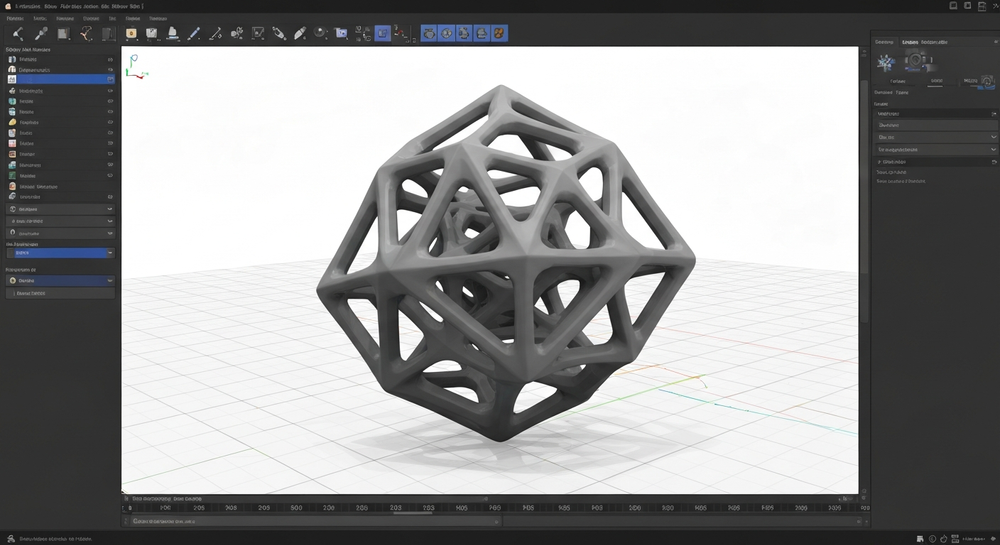This screenshot has height=545, width=1000.
Task: Select the underlined middle sub-tab in right panel
Action: click(x=936, y=81)
